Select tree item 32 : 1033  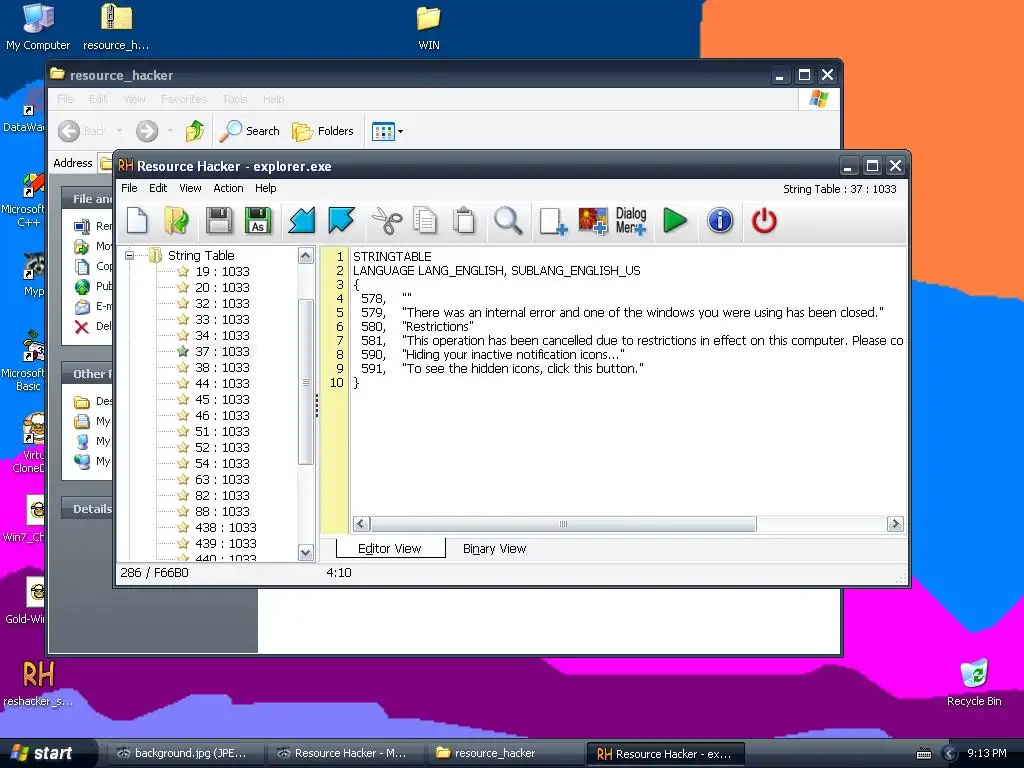222,304
